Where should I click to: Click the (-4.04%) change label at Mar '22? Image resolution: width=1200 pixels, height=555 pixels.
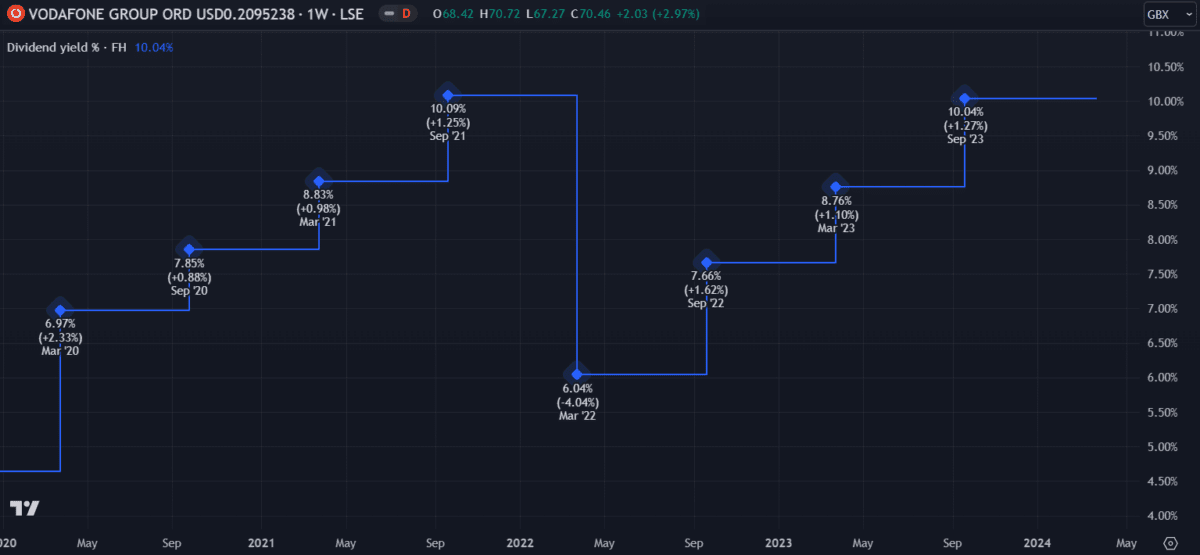577,402
